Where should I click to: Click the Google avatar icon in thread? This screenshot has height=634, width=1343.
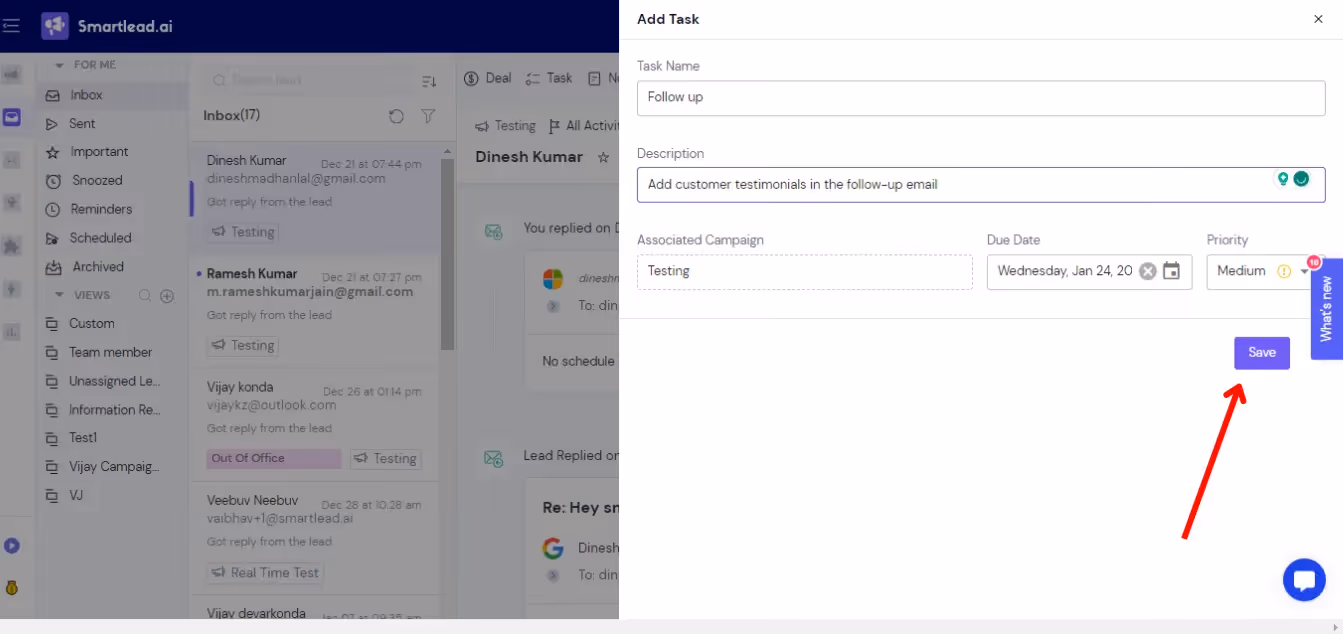[x=553, y=548]
